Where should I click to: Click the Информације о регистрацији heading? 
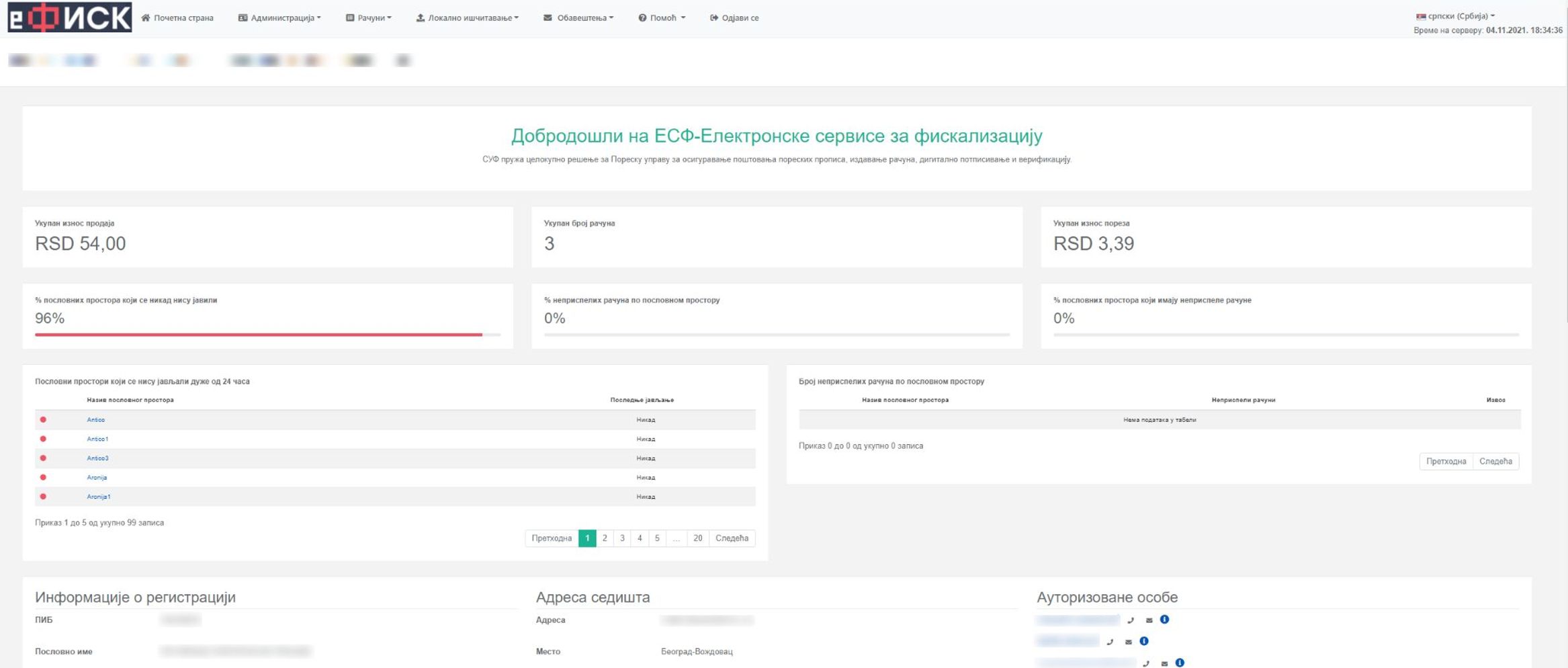coord(135,597)
